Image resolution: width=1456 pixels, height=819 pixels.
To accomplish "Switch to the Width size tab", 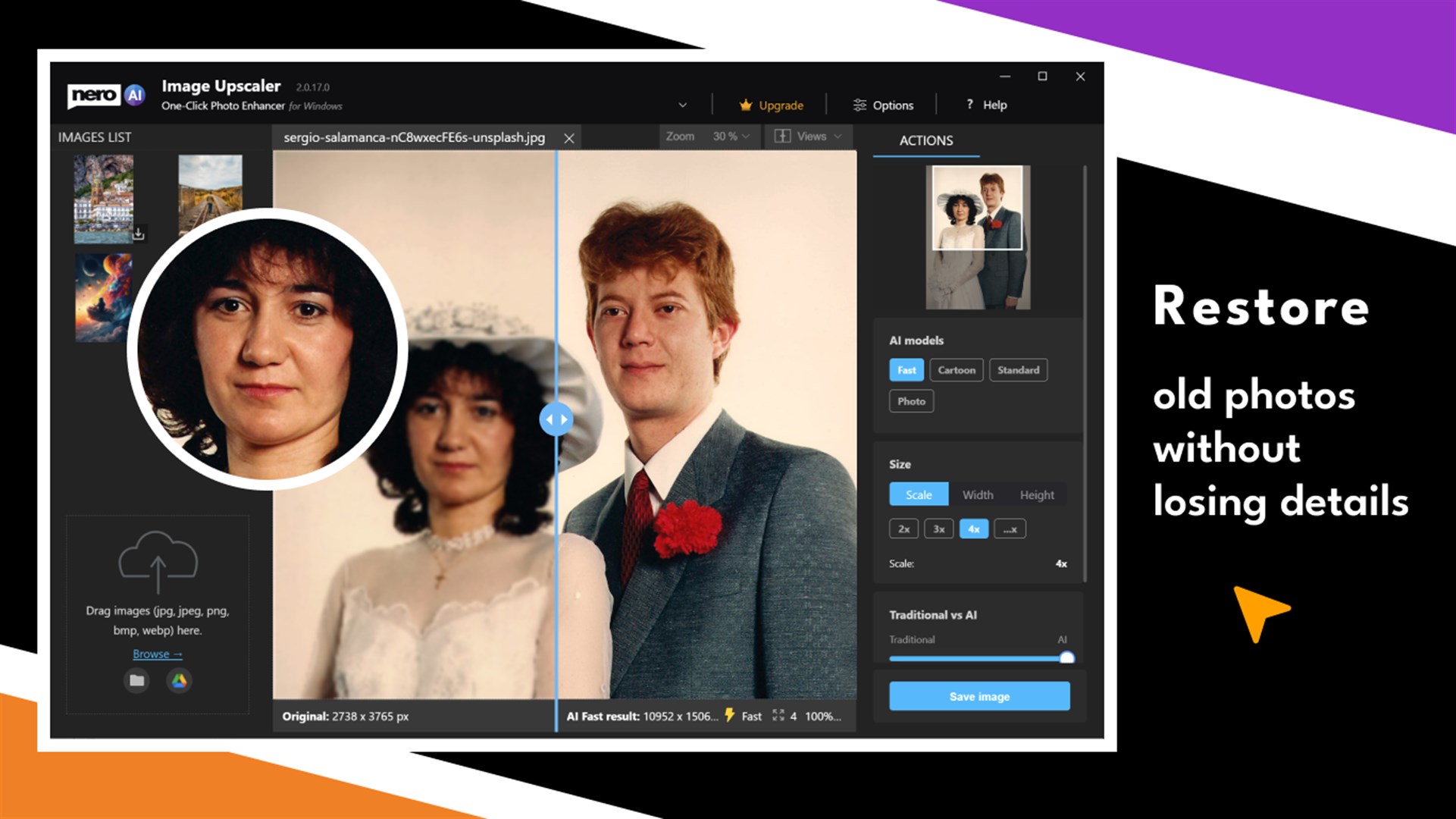I will [x=977, y=494].
